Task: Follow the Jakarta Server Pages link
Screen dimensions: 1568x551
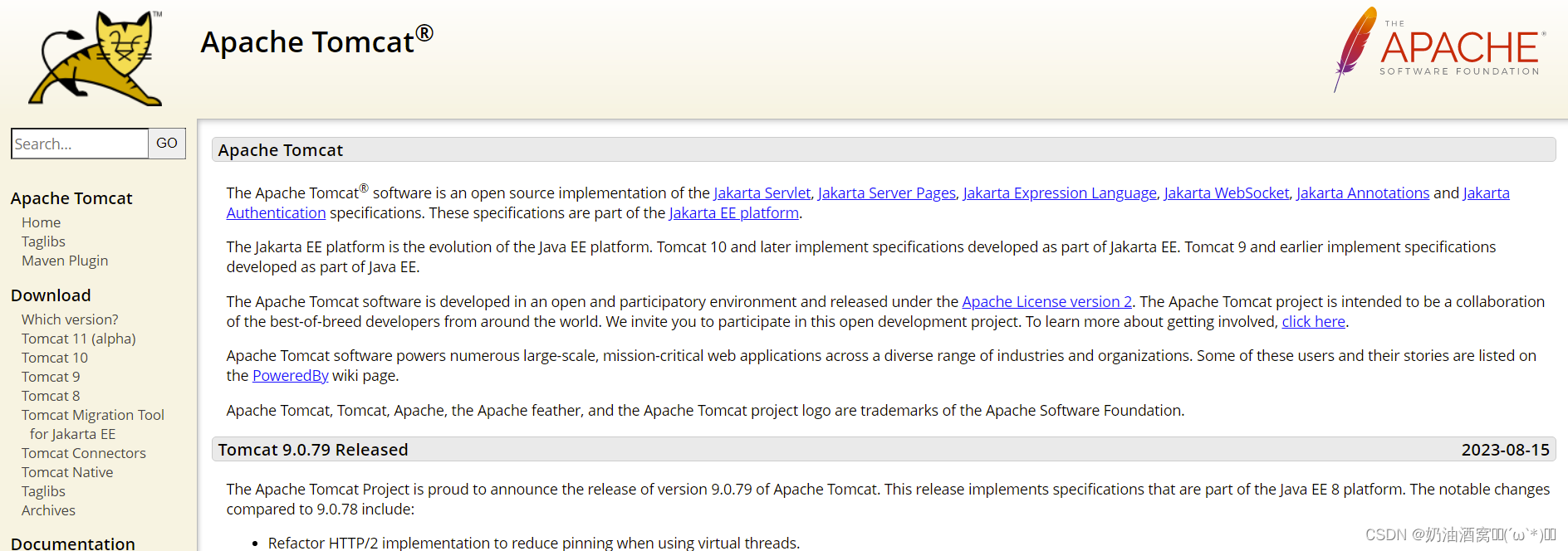Action: (x=886, y=193)
